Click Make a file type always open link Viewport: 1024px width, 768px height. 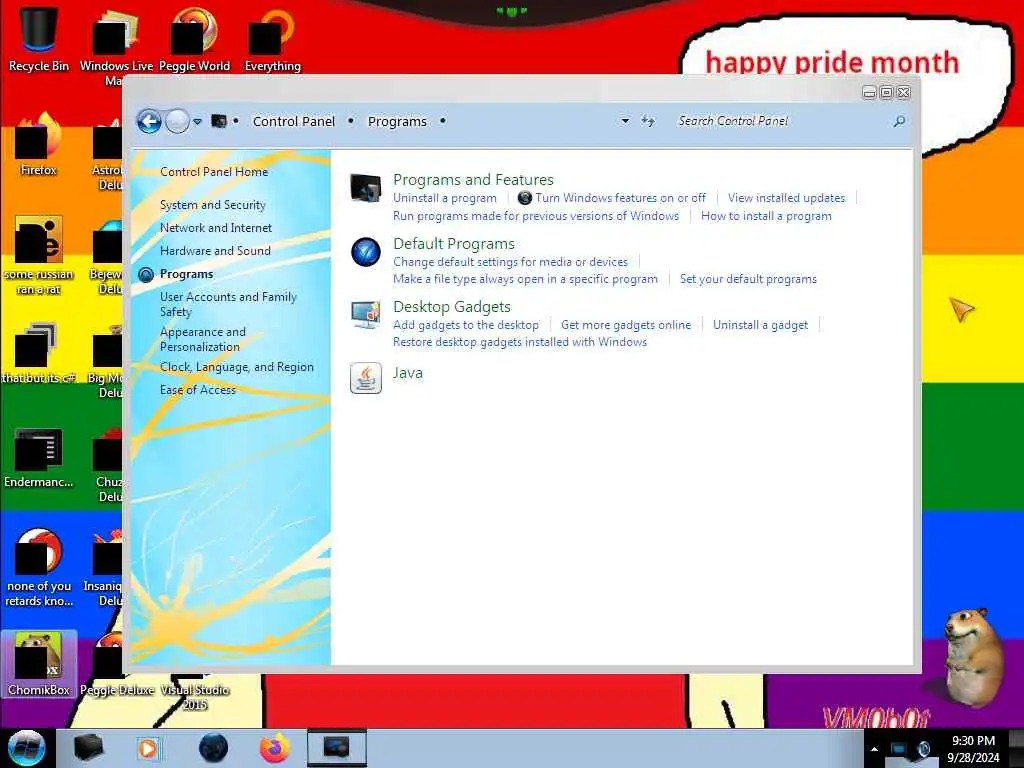coord(526,279)
